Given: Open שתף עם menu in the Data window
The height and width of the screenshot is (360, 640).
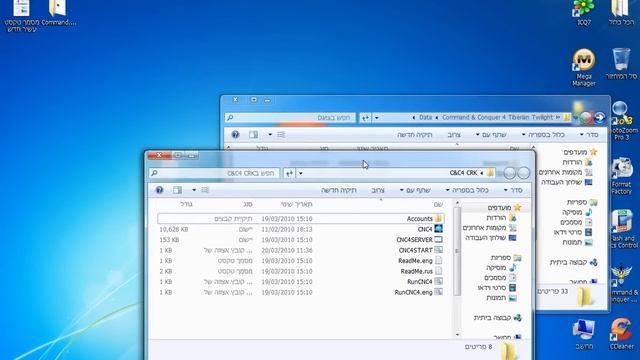Looking at the screenshot, I should point(491,135).
